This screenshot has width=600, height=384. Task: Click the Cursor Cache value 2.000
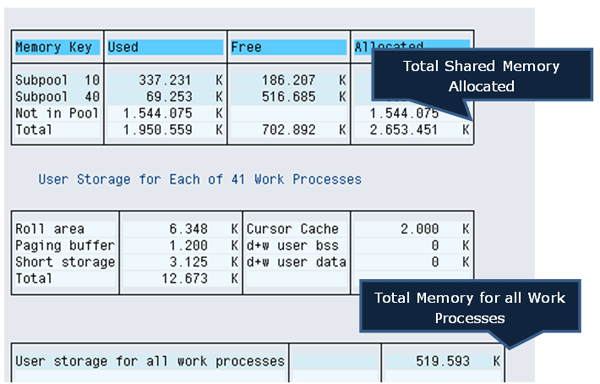419,229
